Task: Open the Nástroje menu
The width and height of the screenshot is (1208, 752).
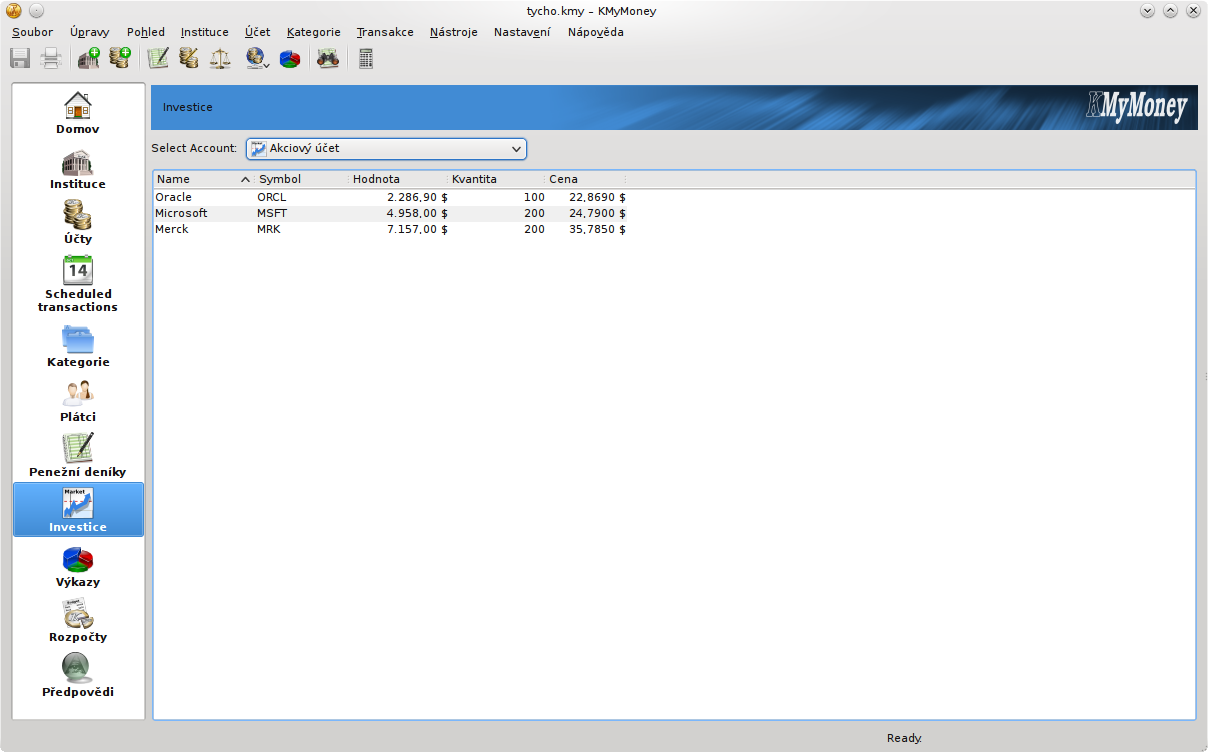Action: click(x=454, y=32)
